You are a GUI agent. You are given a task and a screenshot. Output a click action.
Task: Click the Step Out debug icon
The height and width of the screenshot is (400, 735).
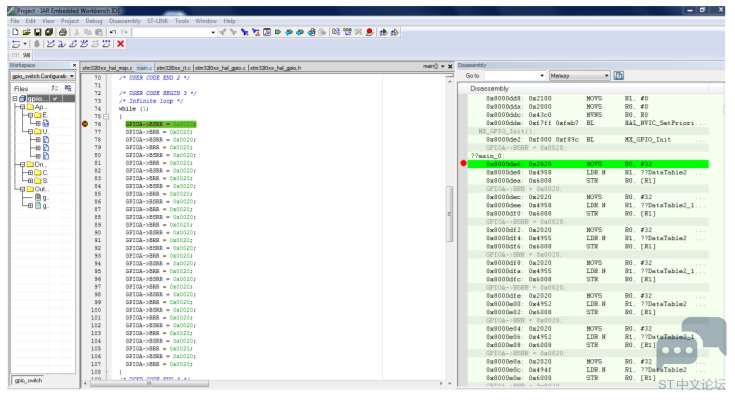(73, 44)
